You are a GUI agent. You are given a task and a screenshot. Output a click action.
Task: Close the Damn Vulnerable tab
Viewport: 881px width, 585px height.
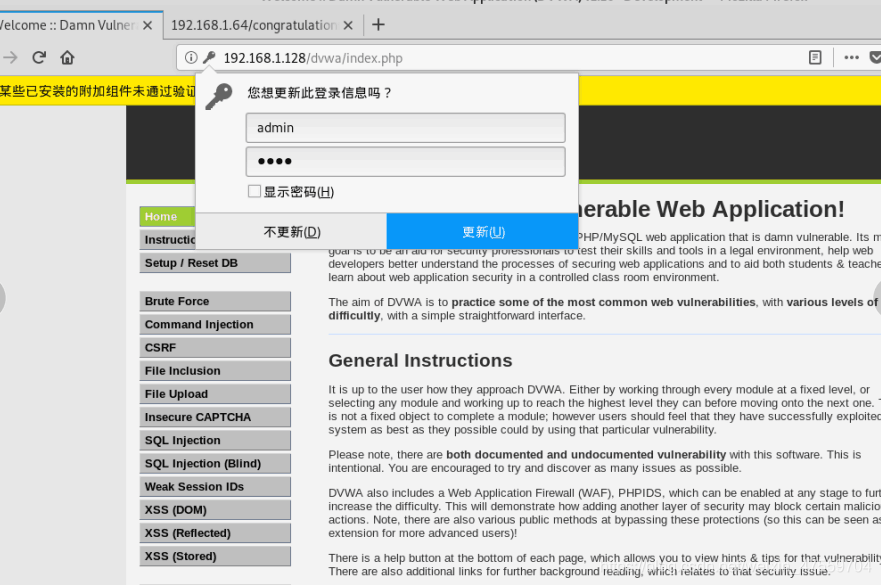tap(147, 25)
